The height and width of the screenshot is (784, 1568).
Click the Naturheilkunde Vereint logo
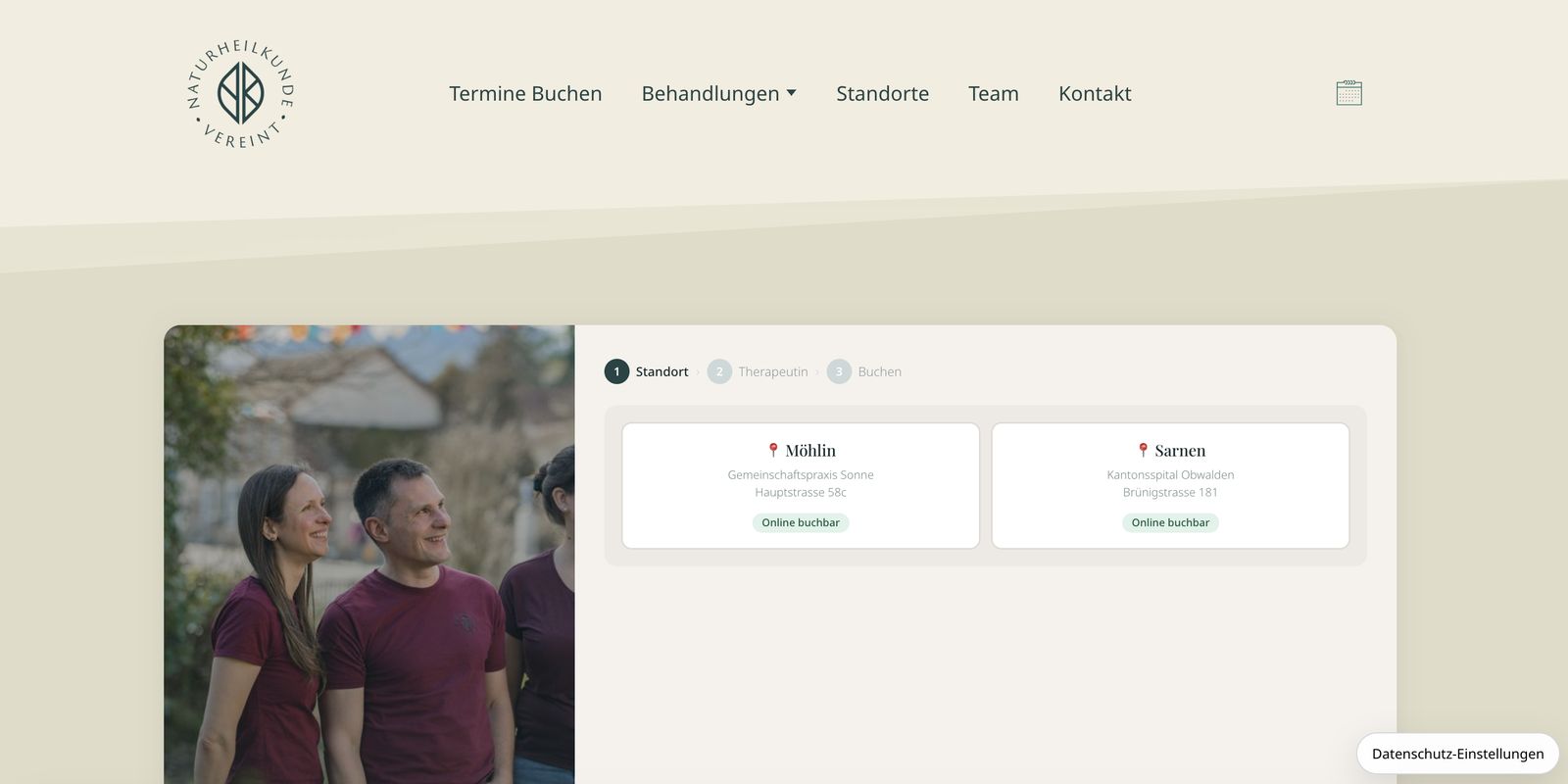(240, 94)
